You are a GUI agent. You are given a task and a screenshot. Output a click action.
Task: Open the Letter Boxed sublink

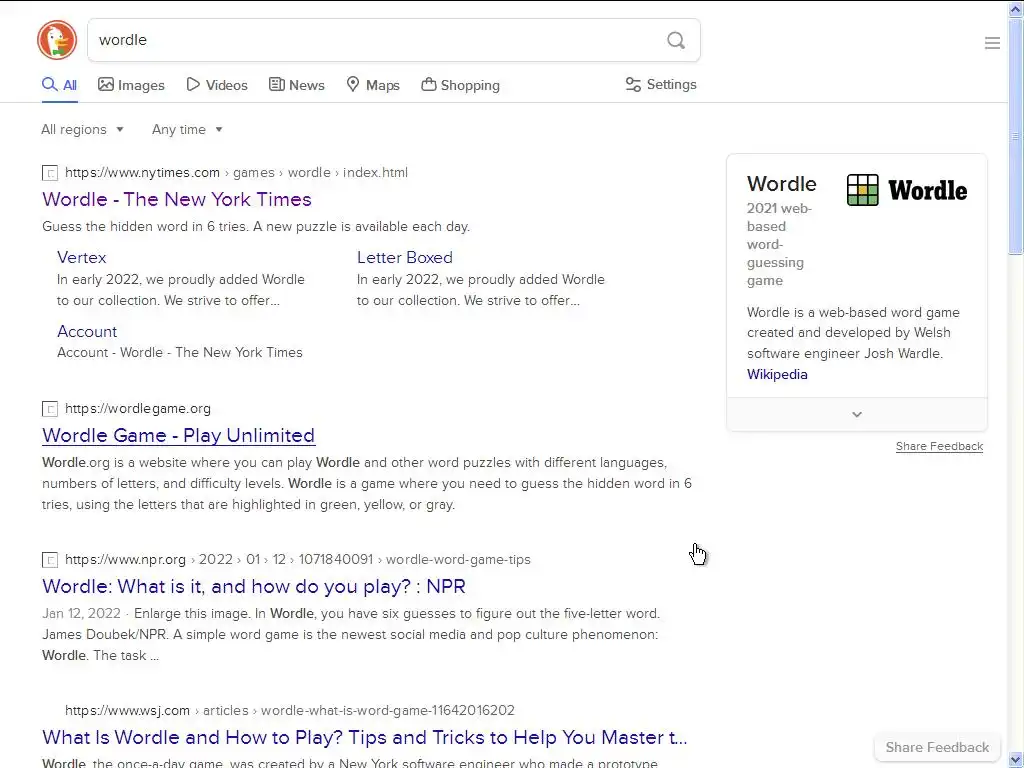[405, 257]
